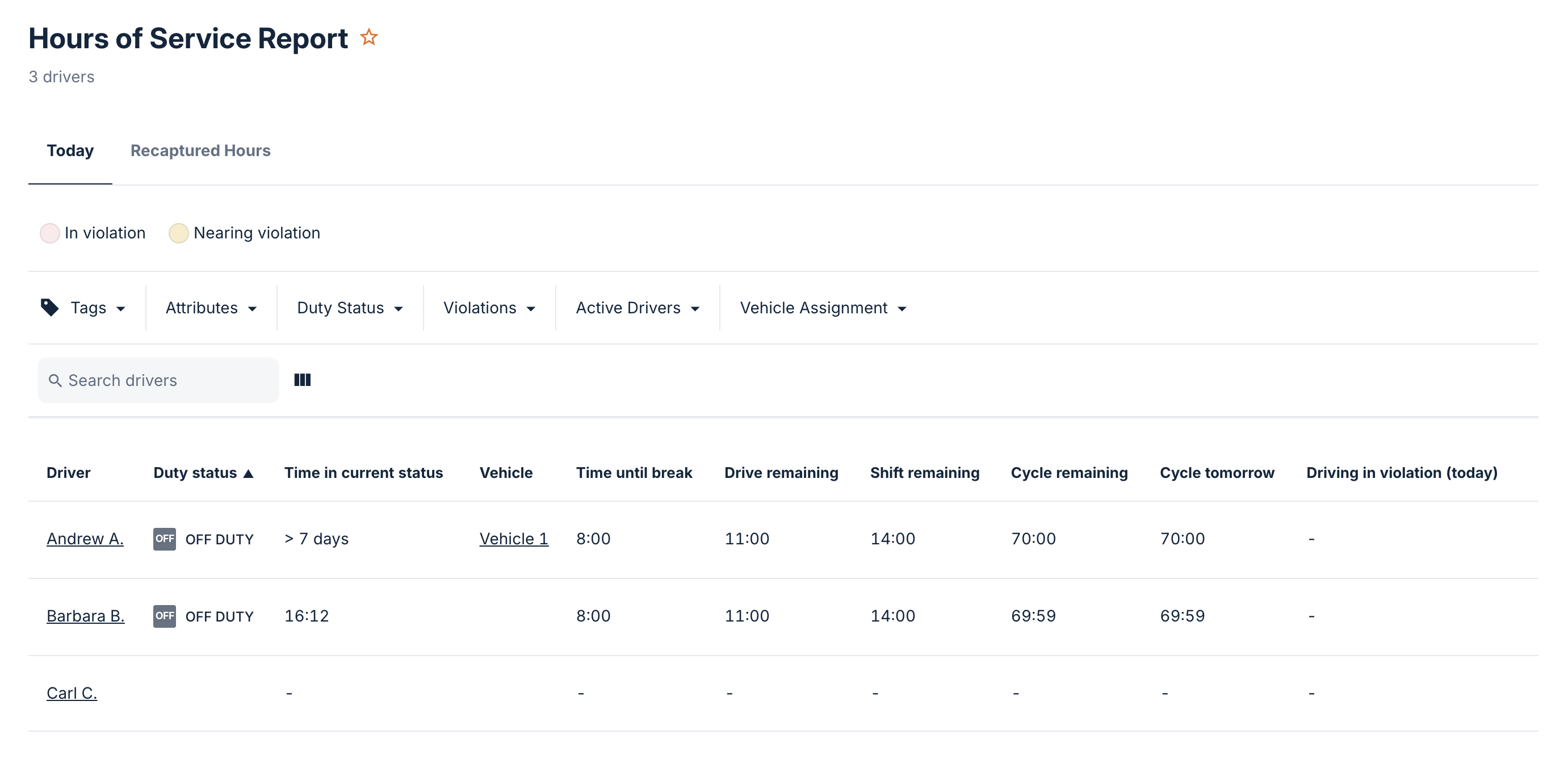
Task: Click the Tags label icon
Action: (x=50, y=308)
